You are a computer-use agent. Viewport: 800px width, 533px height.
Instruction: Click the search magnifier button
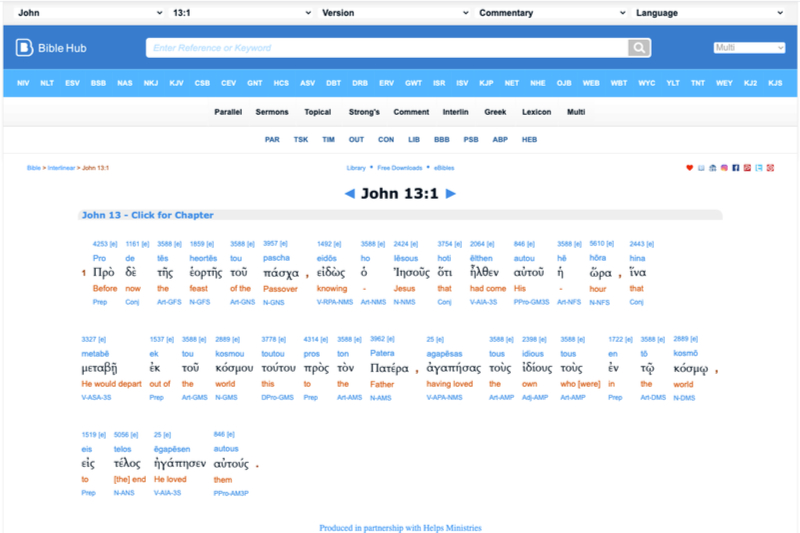[639, 48]
